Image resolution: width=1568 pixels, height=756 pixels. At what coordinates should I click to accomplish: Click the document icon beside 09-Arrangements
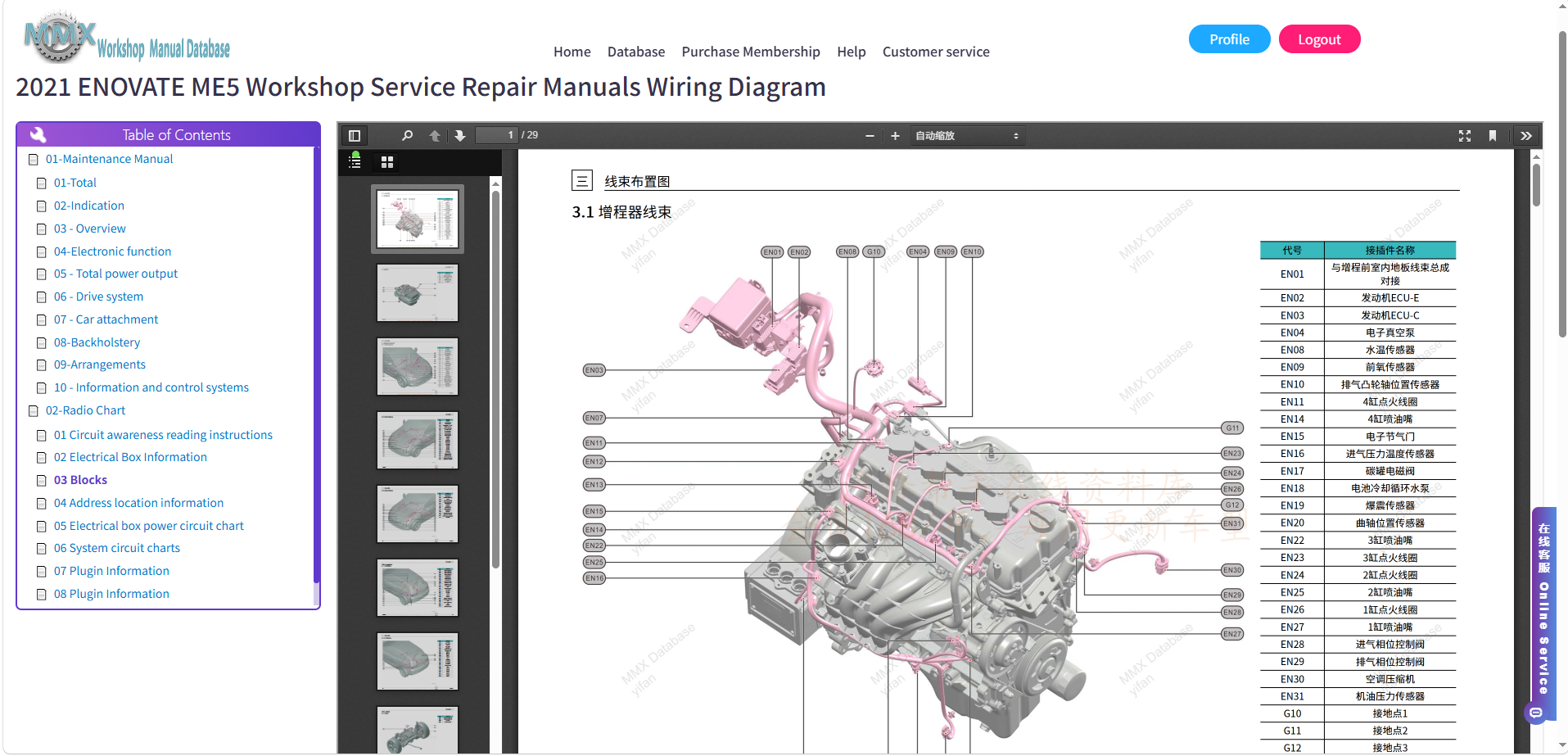coord(42,365)
